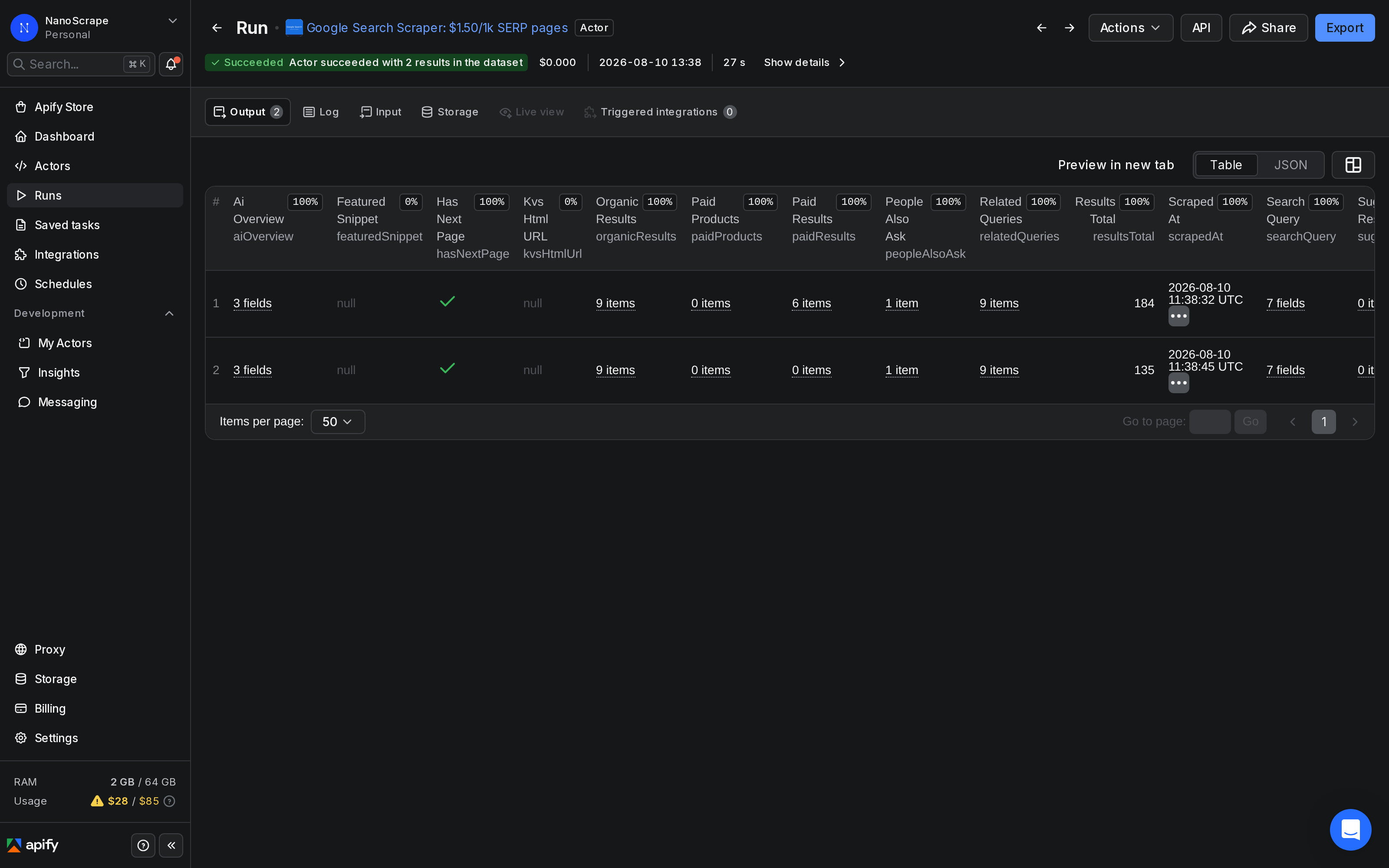Open more options for row 1 Scraped At
Viewport: 1389px width, 868px height.
coord(1178,316)
